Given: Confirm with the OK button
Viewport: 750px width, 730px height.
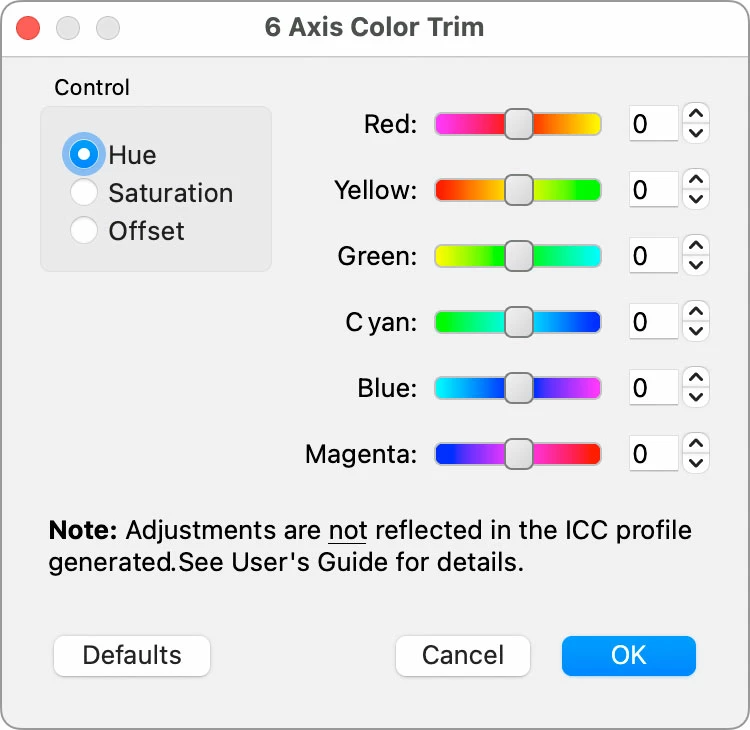Looking at the screenshot, I should point(628,655).
